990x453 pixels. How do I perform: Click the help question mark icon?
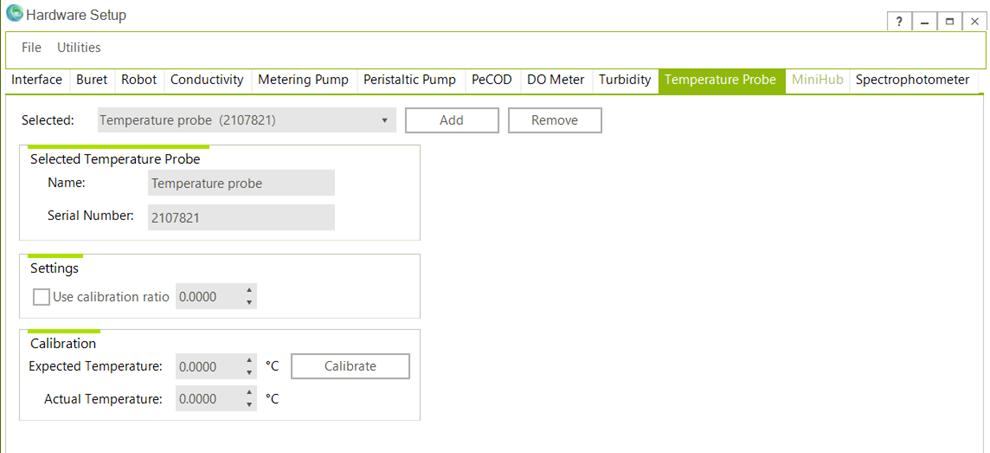point(899,22)
